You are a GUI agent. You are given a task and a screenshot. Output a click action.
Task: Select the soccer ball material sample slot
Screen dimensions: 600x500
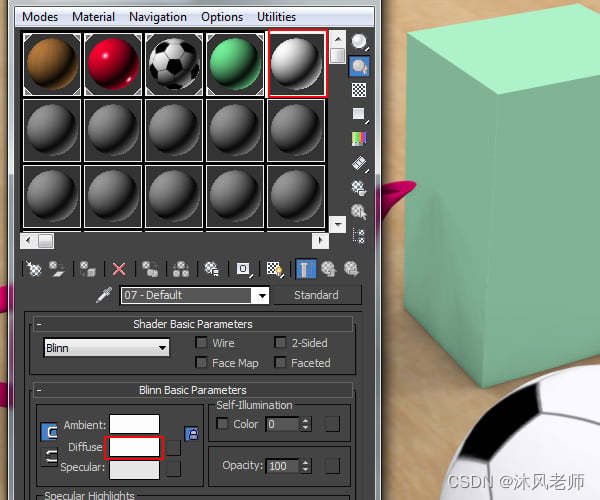(174, 64)
